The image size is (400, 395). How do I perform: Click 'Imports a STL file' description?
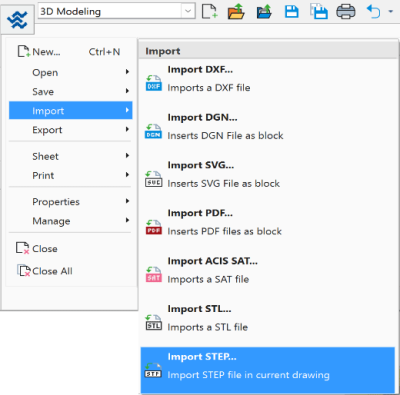[x=207, y=327]
